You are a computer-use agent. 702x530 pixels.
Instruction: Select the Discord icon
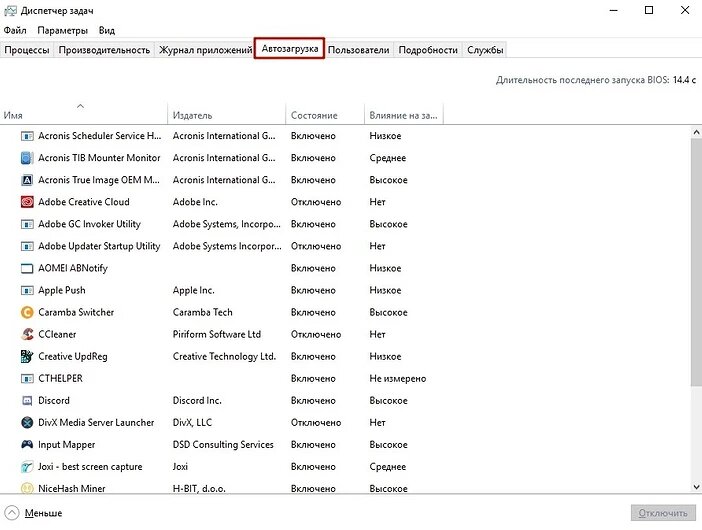pos(27,400)
